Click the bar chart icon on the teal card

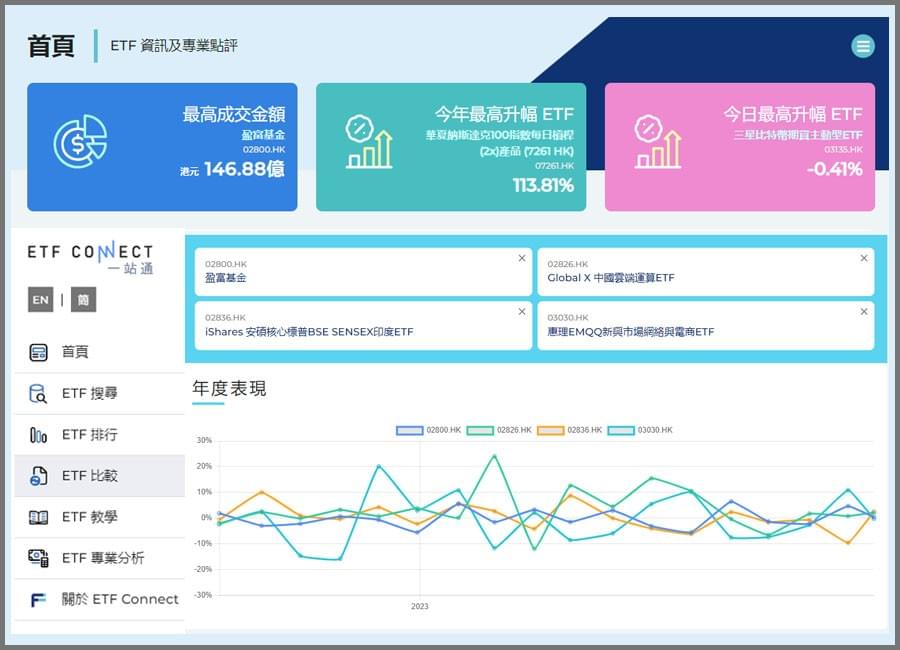pos(368,141)
